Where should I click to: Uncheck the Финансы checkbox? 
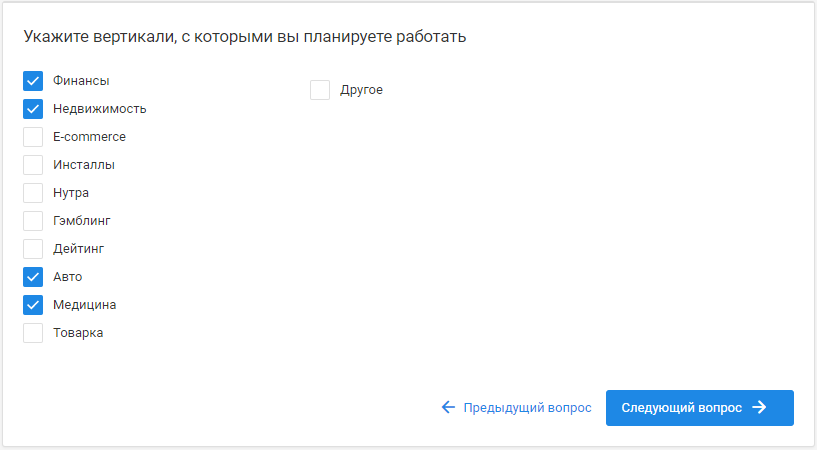[33, 81]
